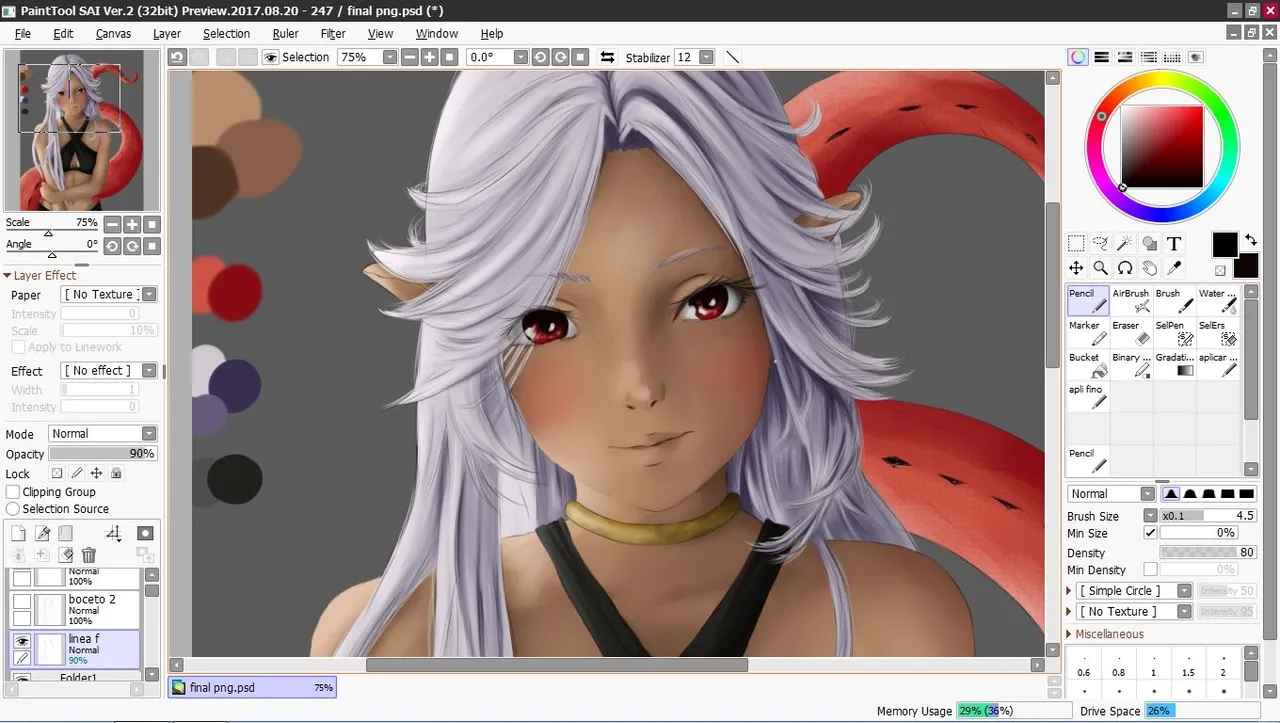The width and height of the screenshot is (1280, 723).
Task: Select the apli fino custom brush
Action: [1088, 397]
